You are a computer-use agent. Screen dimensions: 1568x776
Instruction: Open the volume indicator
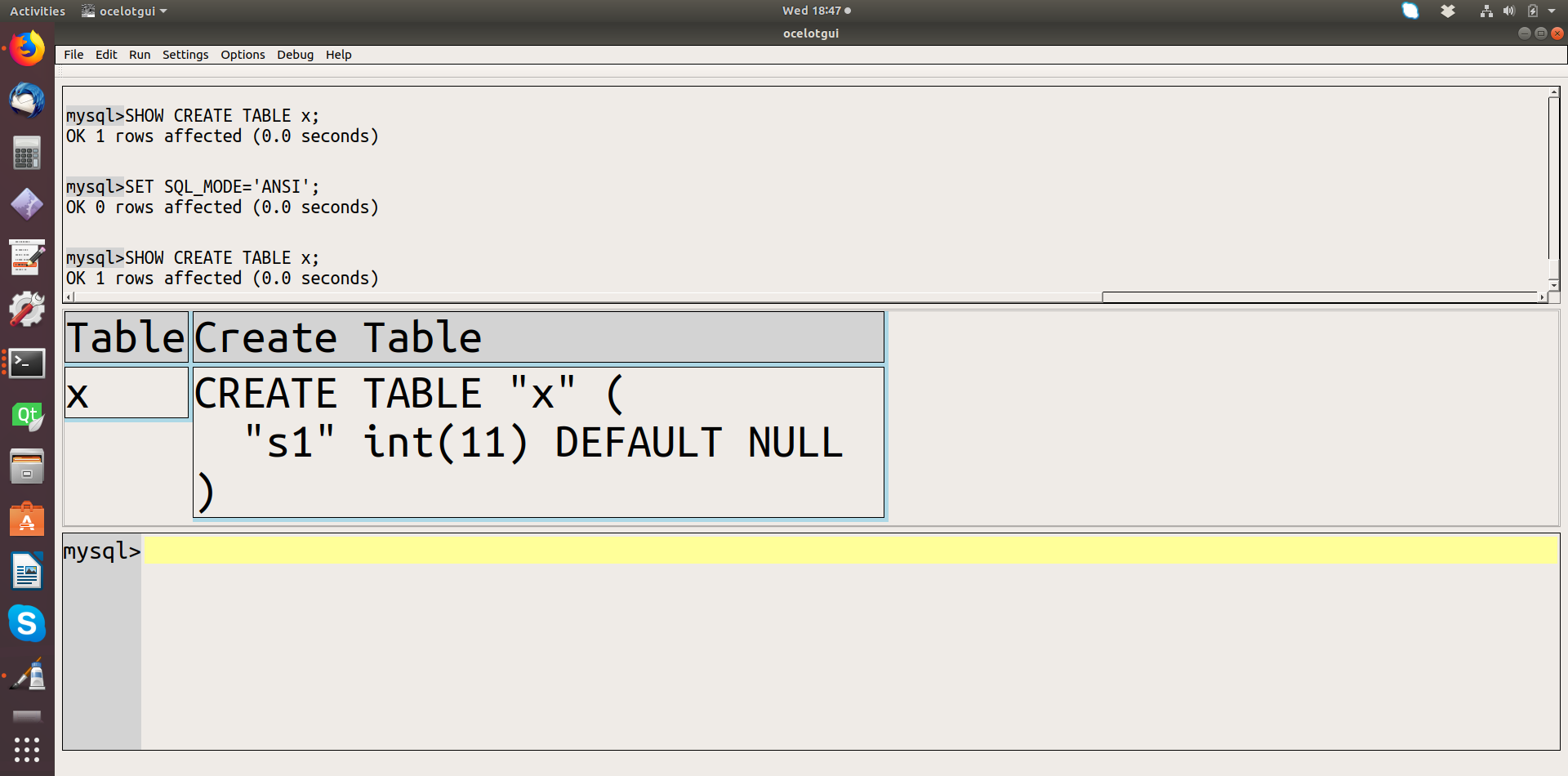coord(1509,11)
